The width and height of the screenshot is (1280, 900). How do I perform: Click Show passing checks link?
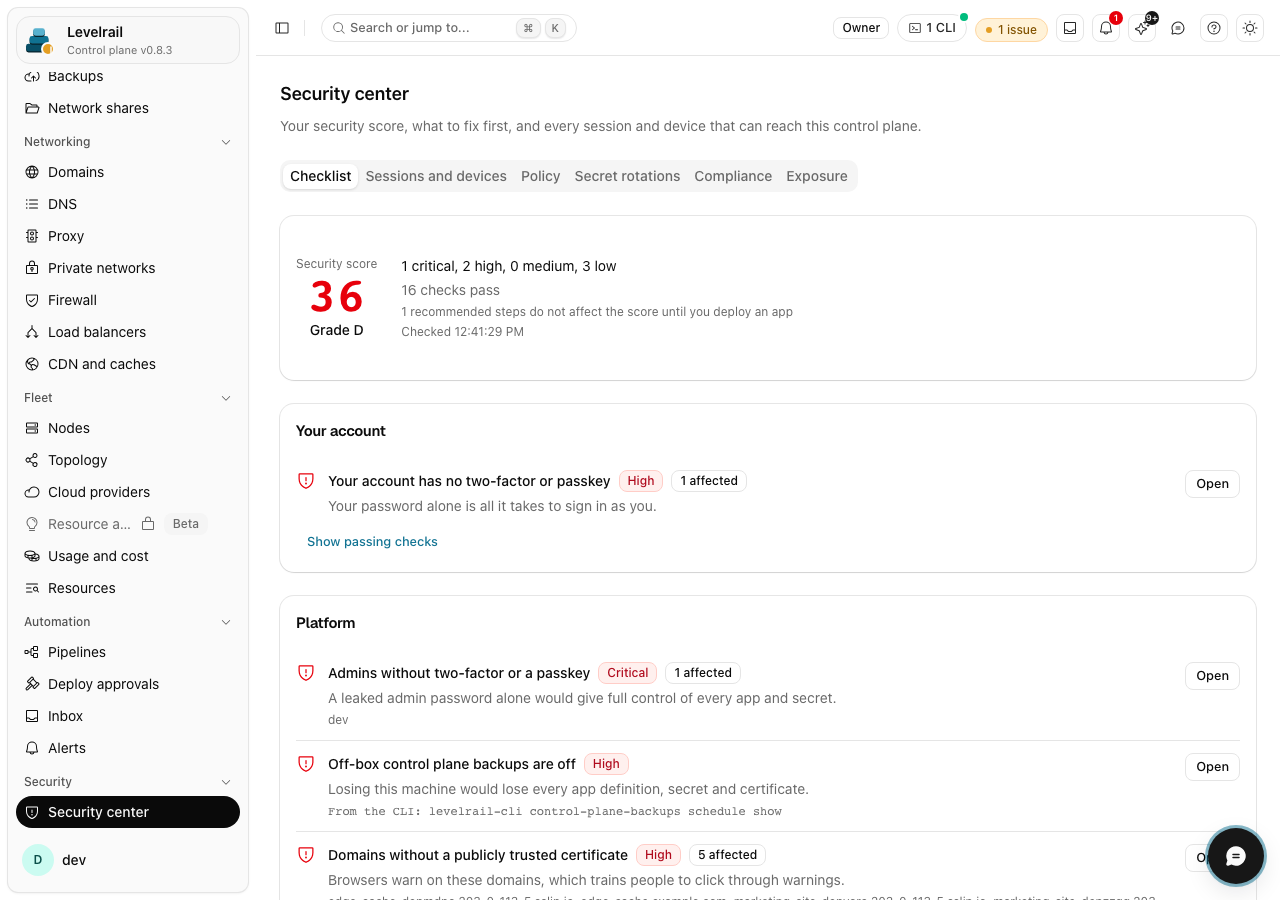372,542
